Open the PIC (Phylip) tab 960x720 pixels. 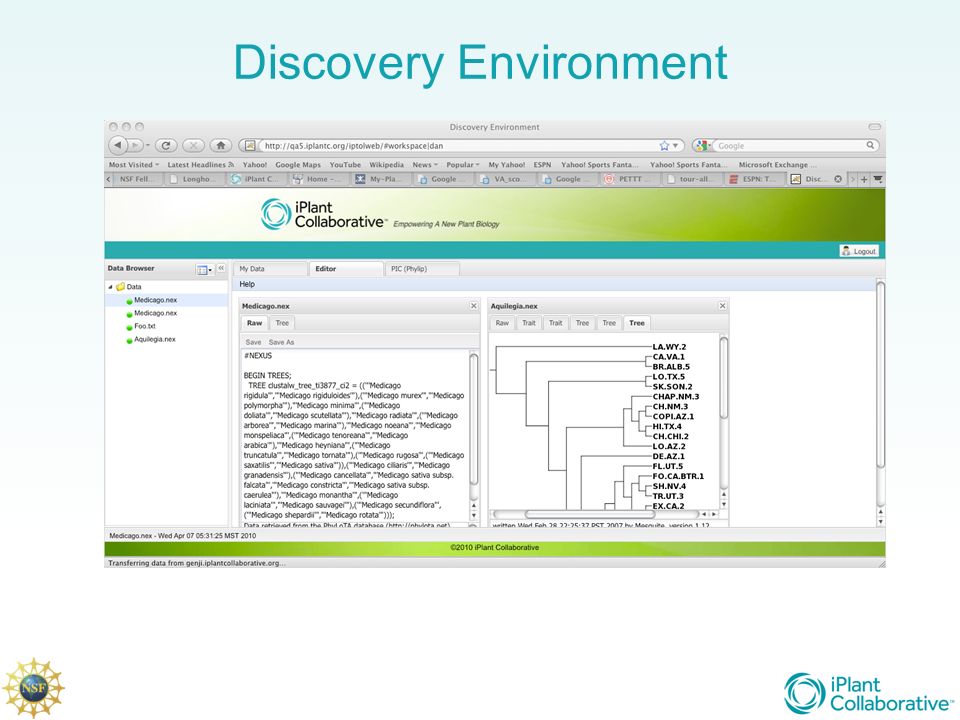(x=422, y=269)
